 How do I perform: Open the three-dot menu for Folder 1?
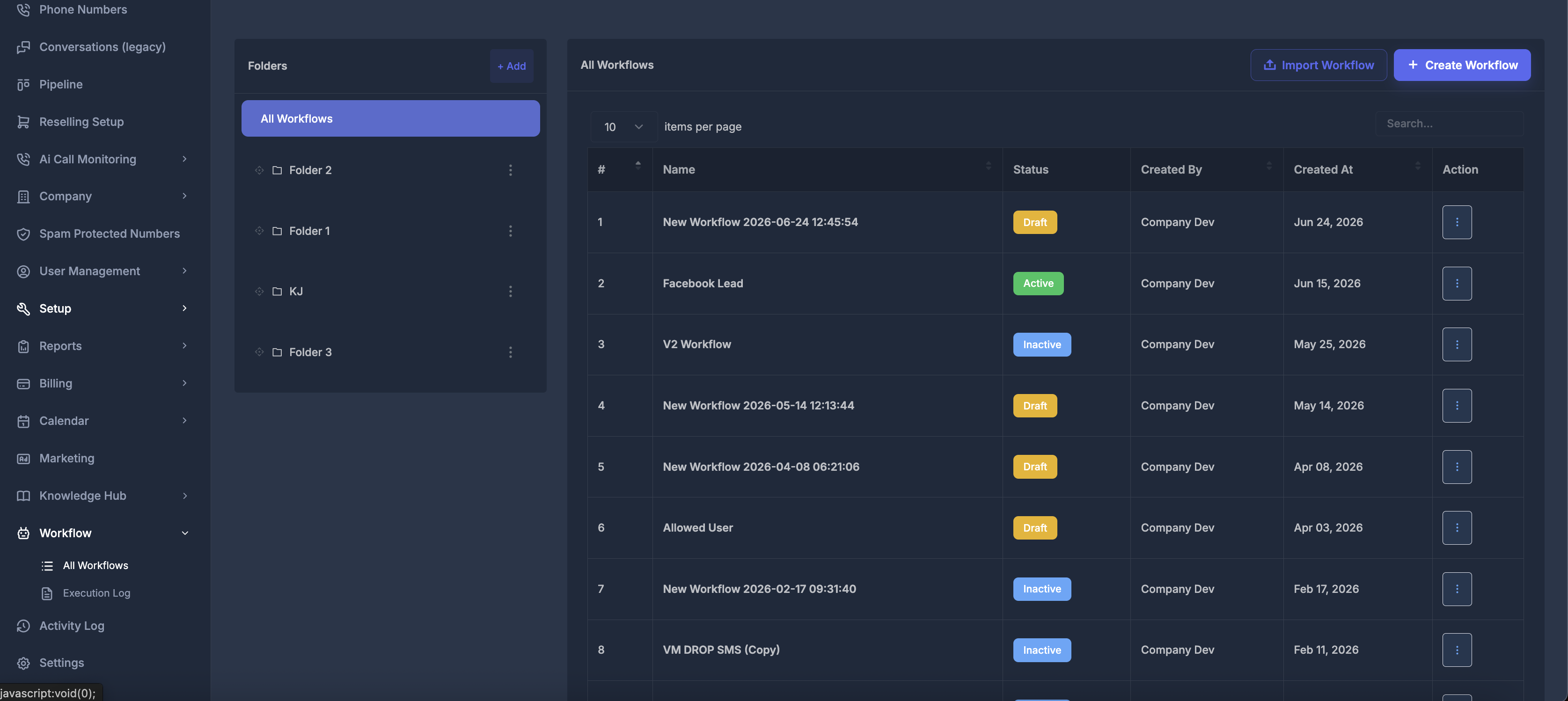pos(510,231)
